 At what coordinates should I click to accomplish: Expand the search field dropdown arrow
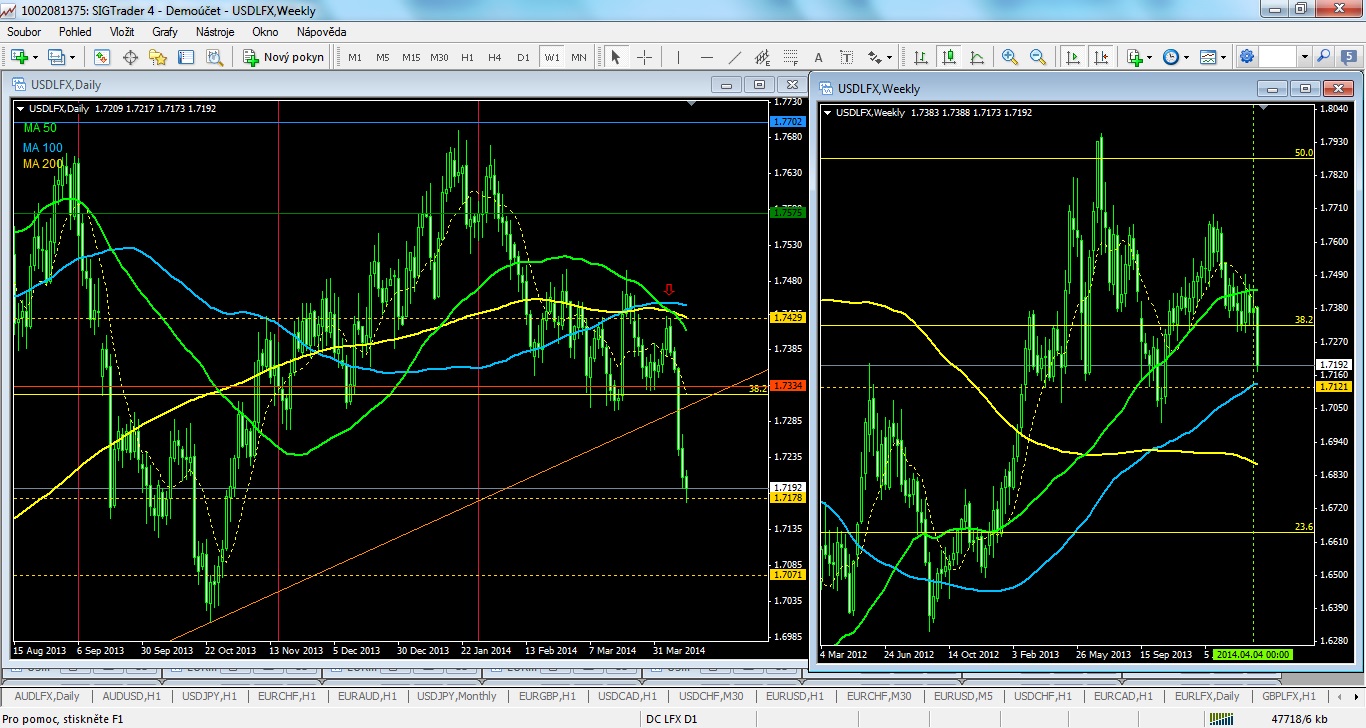[x=1304, y=57]
